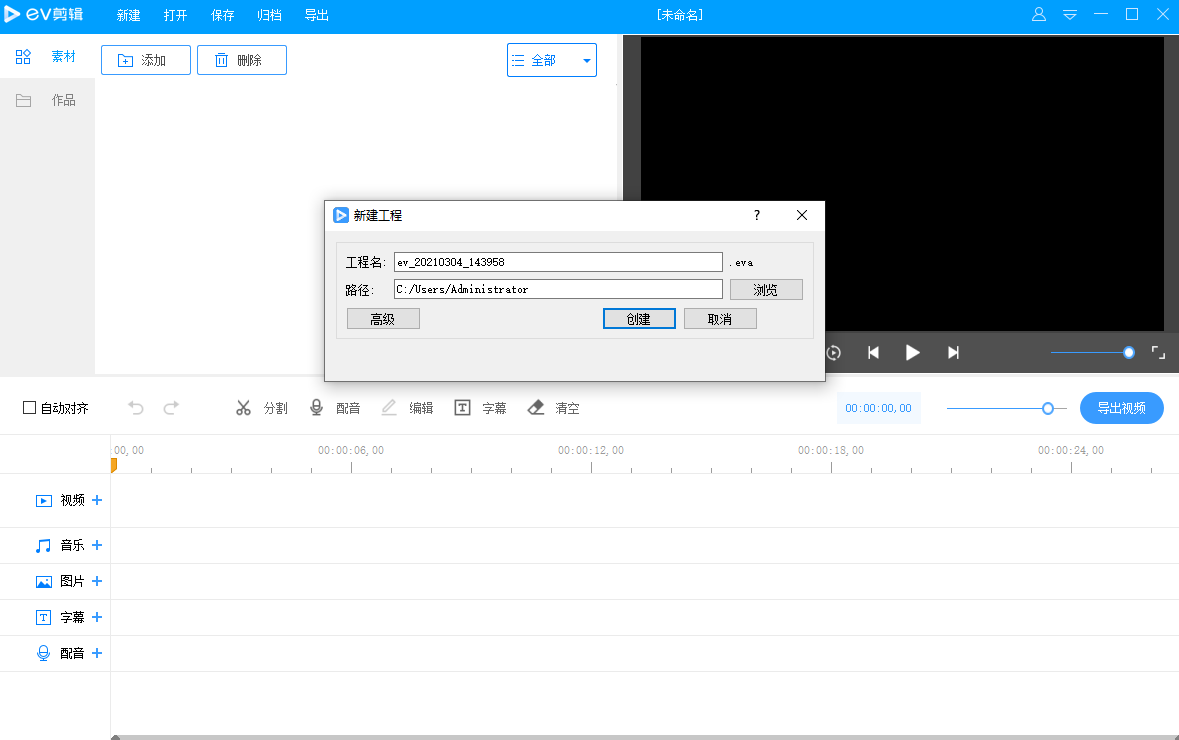Click the 导出 menu item
1179x740 pixels.
point(317,15)
